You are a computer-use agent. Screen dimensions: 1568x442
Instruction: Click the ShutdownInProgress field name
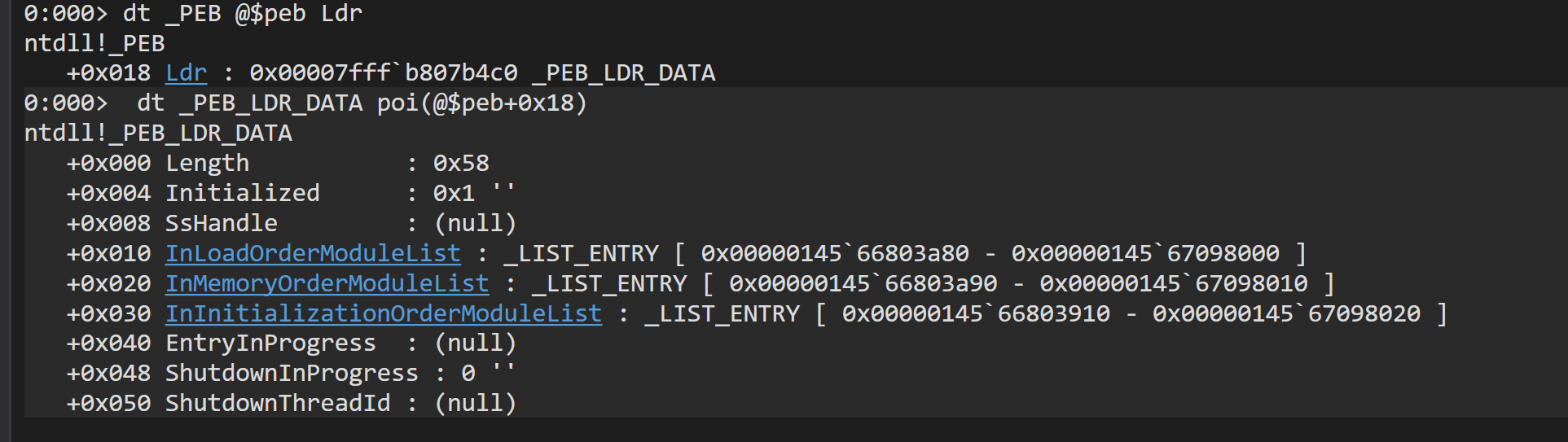click(292, 374)
